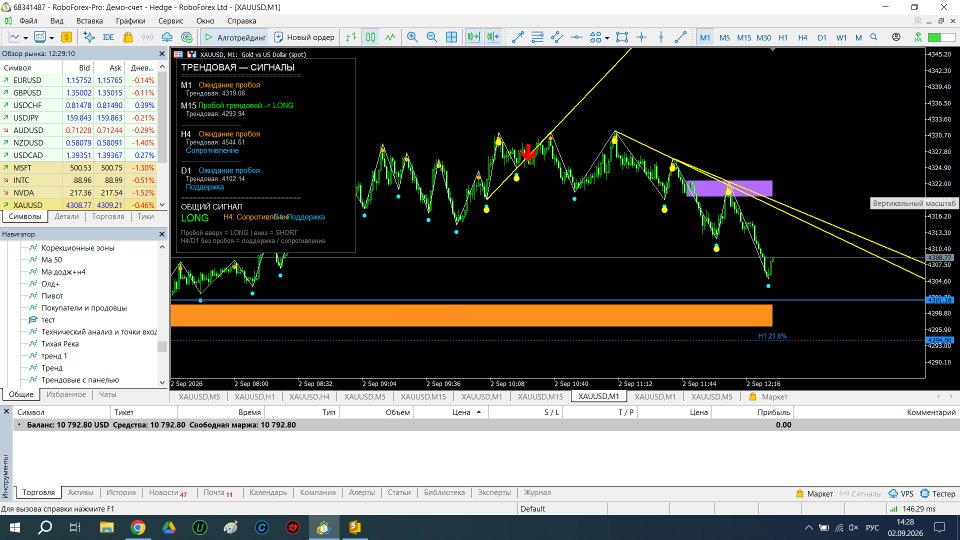Select the rectangle shape tool
The width and height of the screenshot is (960, 540).
point(622,37)
